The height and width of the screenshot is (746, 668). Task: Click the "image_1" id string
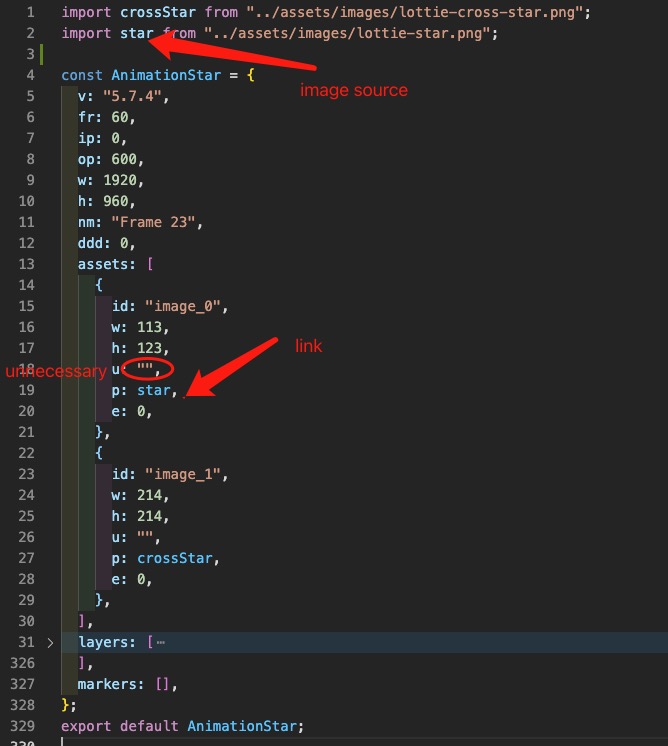click(183, 474)
